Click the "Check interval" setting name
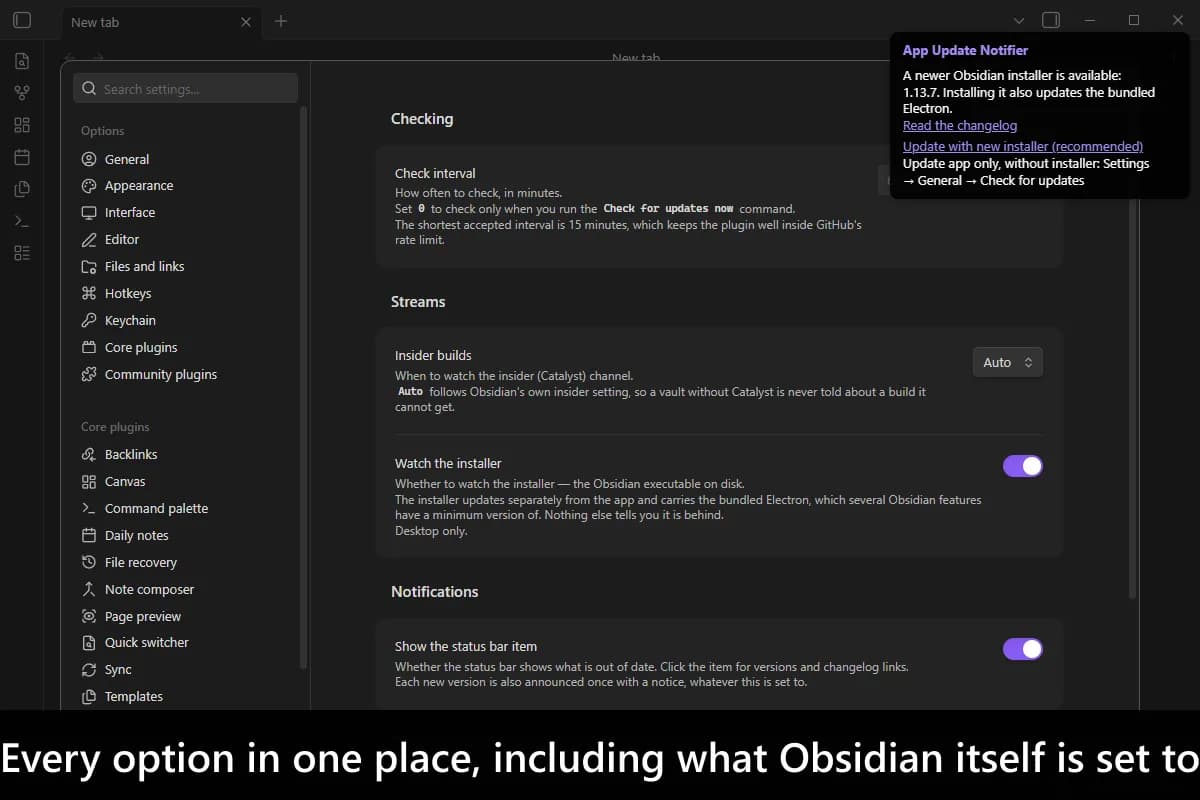The width and height of the screenshot is (1200, 800). click(435, 173)
